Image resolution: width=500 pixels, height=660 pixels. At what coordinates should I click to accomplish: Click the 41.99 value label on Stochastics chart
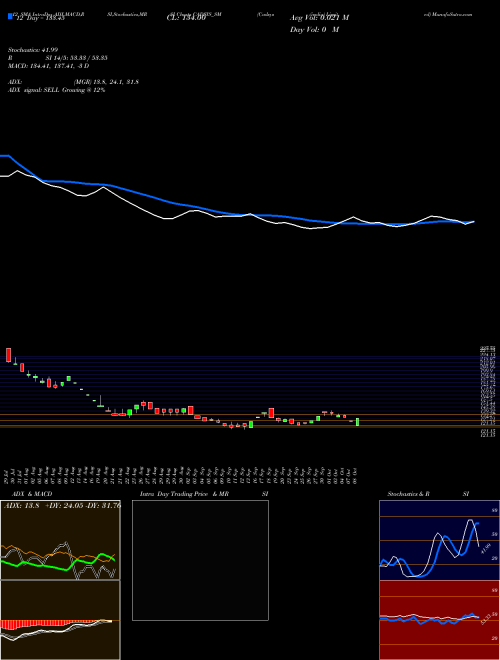coord(485,549)
